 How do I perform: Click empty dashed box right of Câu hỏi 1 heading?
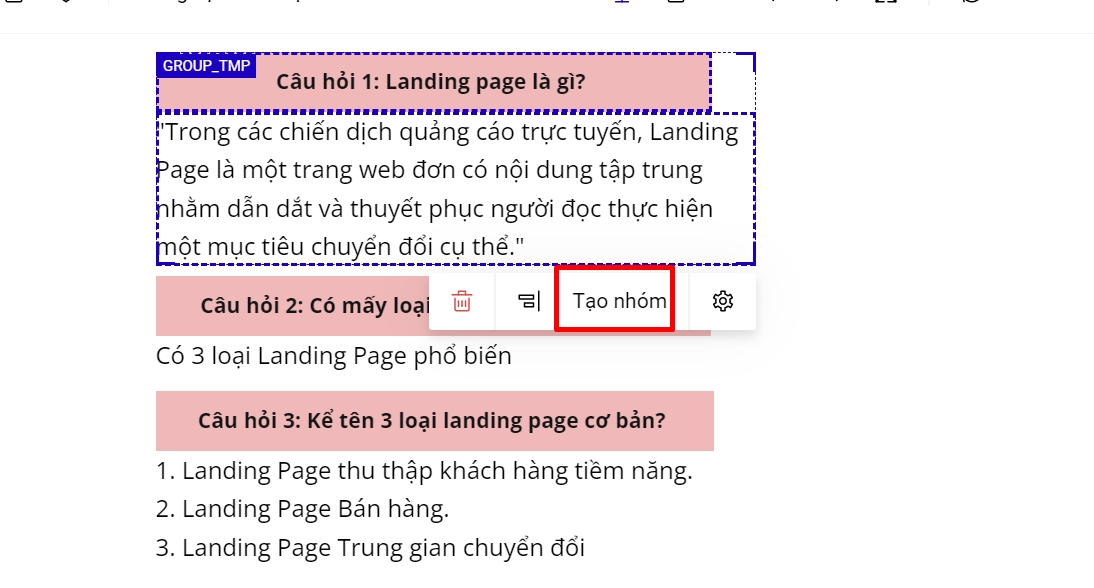(732, 82)
